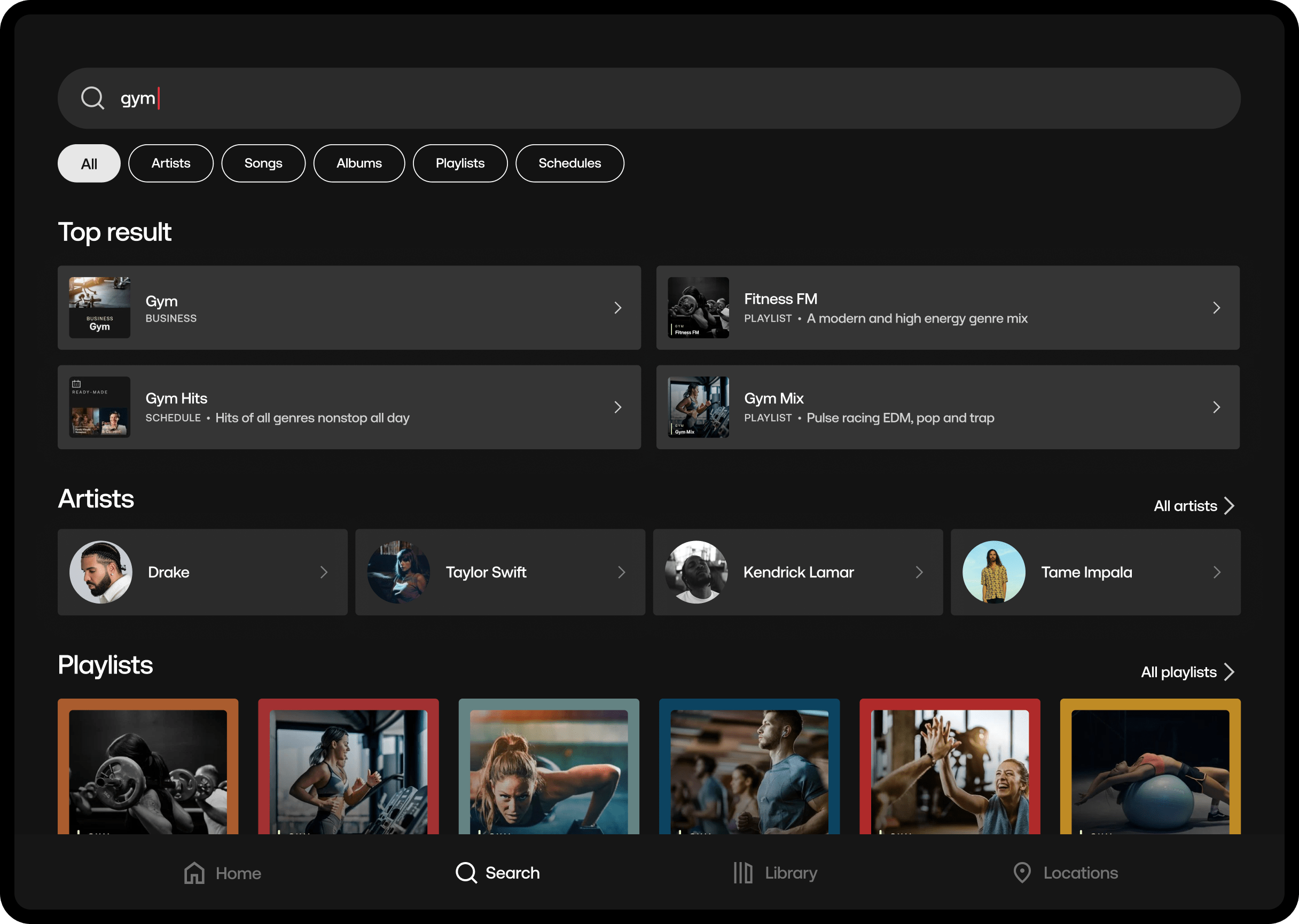Open Drake's circular artist photo
1299x924 pixels.
(x=101, y=572)
